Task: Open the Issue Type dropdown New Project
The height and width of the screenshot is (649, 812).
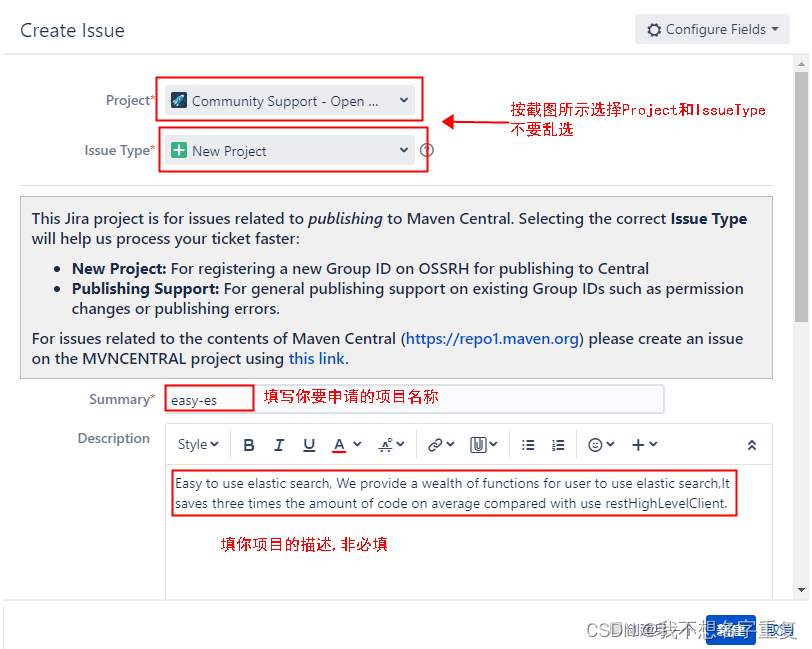Action: click(x=289, y=151)
